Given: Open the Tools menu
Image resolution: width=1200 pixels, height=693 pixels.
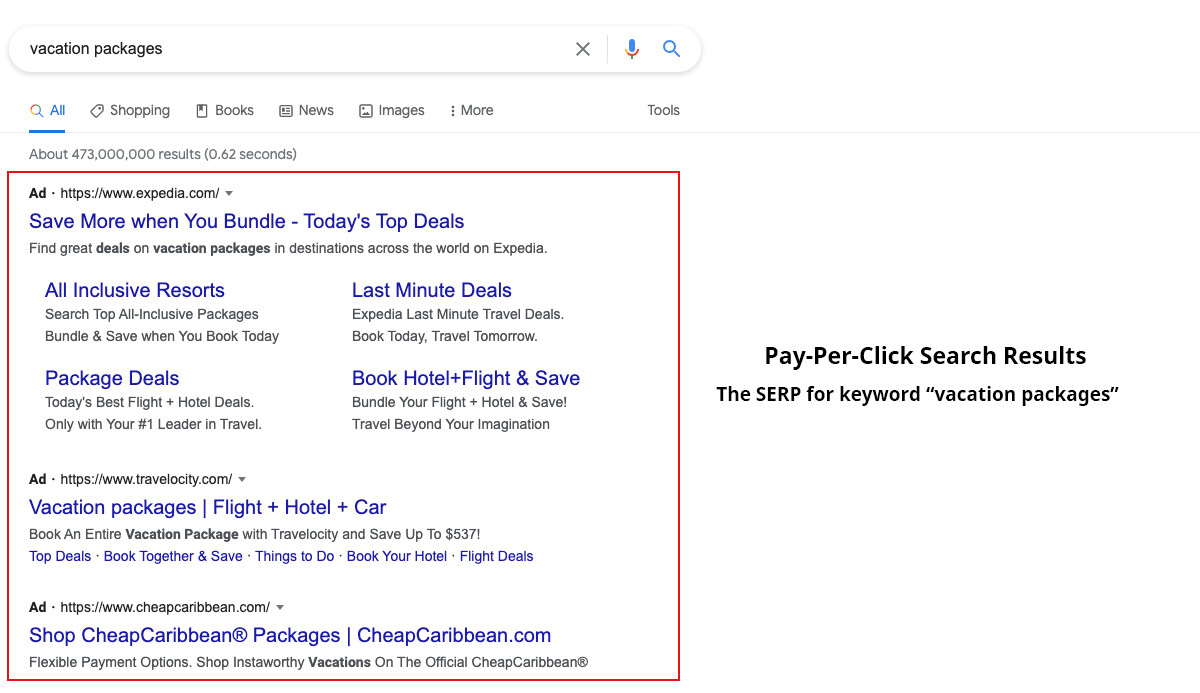Looking at the screenshot, I should [663, 110].
